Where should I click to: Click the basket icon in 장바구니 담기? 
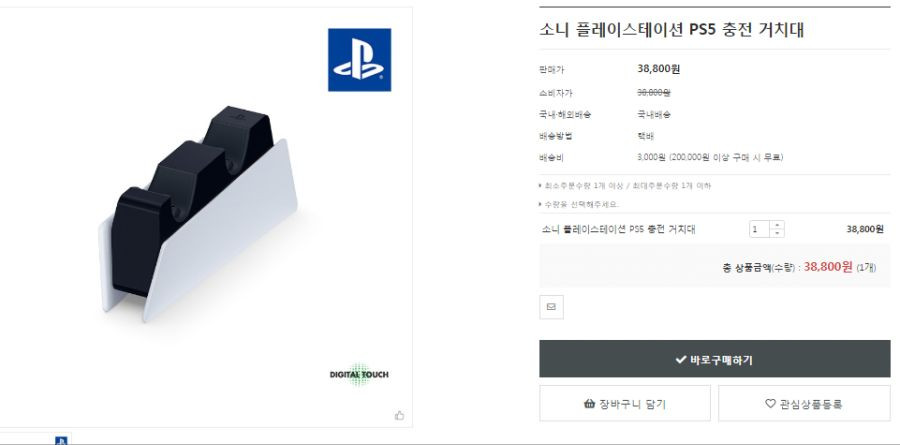(589, 404)
